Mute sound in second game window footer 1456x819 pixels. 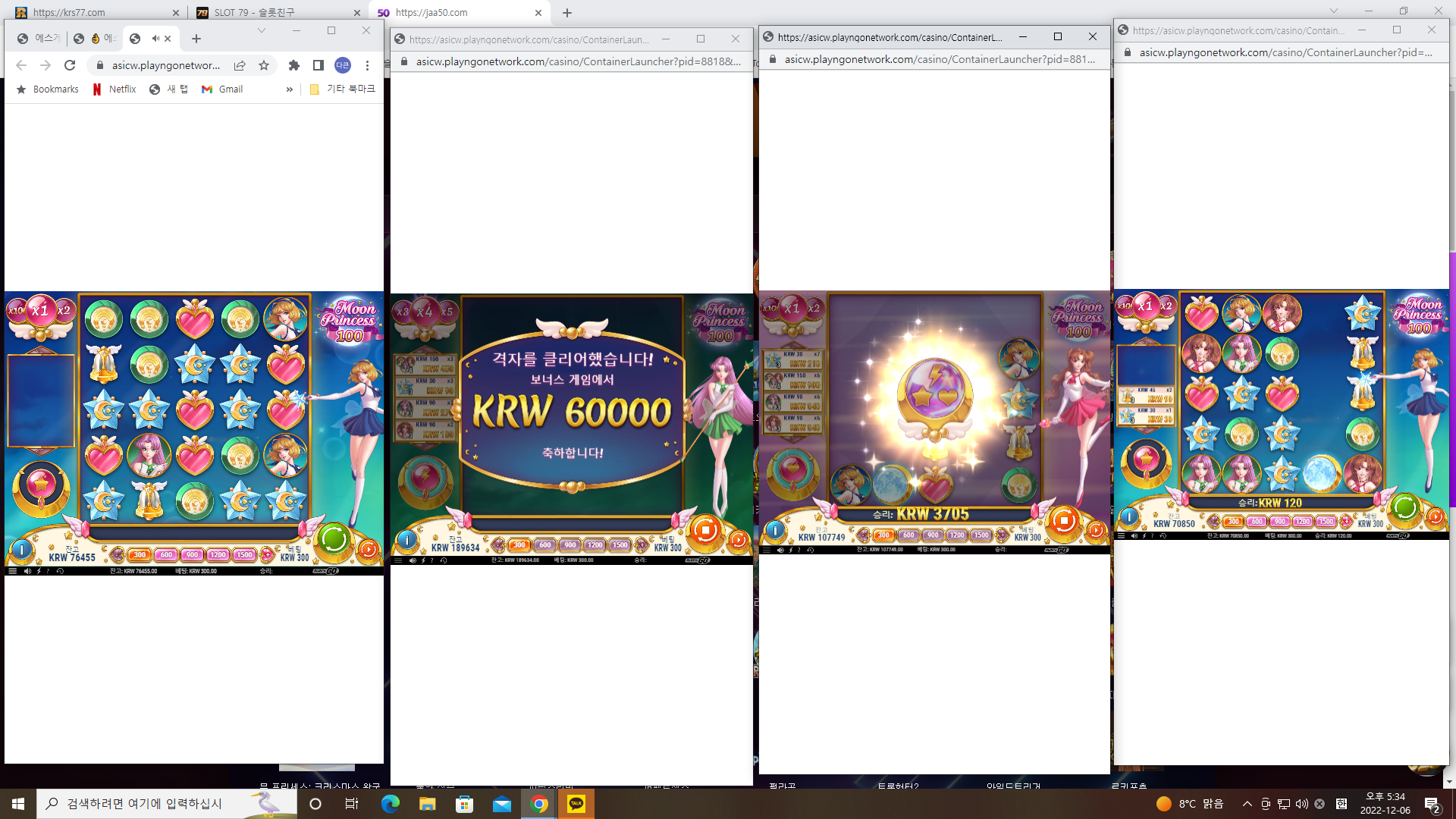(x=413, y=560)
